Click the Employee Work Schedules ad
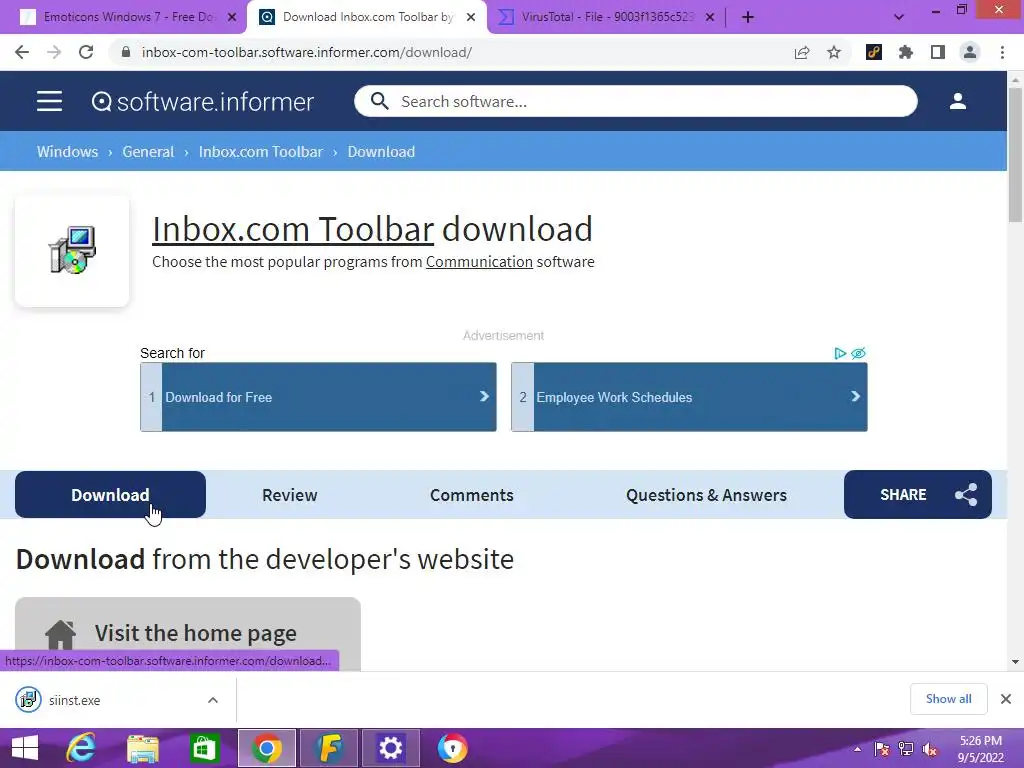Screen dimensions: 1024x768 pyautogui.click(x=689, y=397)
